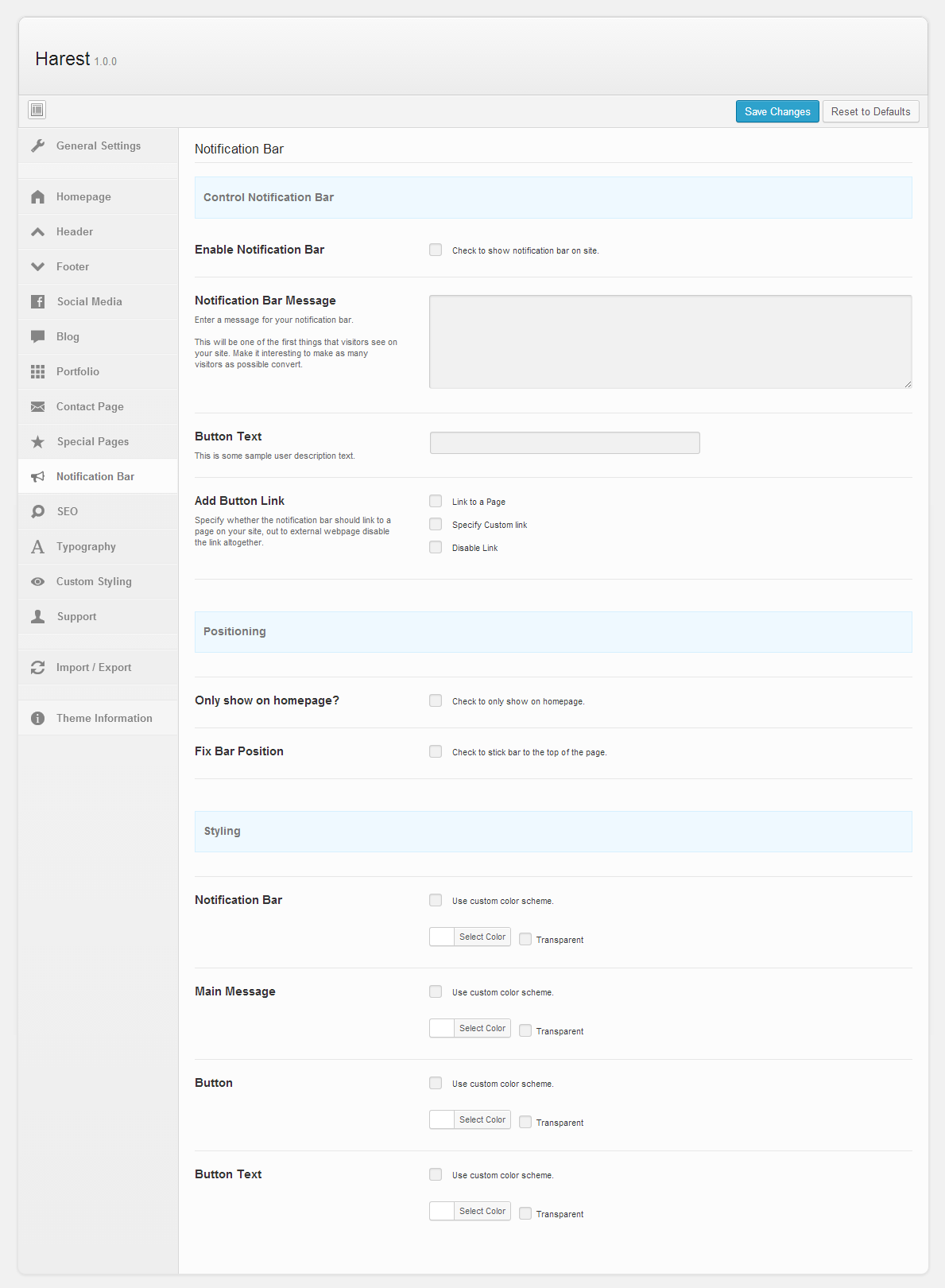Click the house icon for Homepage

tap(37, 197)
